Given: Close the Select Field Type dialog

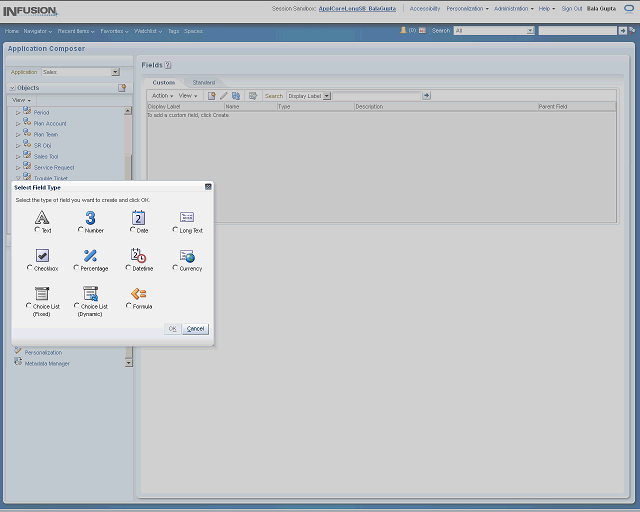Looking at the screenshot, I should pos(208,187).
